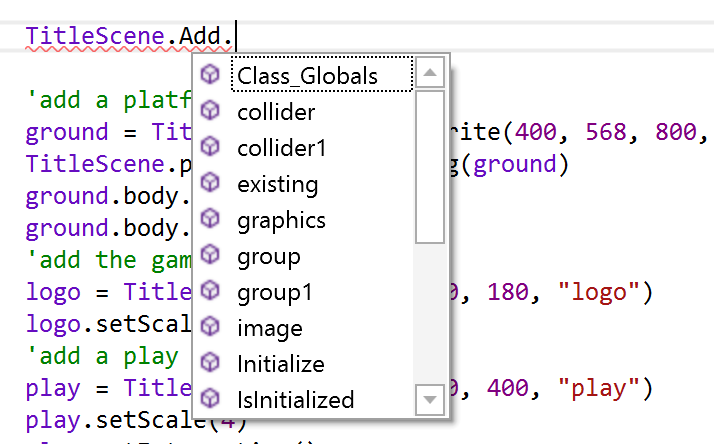The height and width of the screenshot is (444, 714).
Task: Click the autocomplete scrollbar thumb
Action: tap(430, 167)
